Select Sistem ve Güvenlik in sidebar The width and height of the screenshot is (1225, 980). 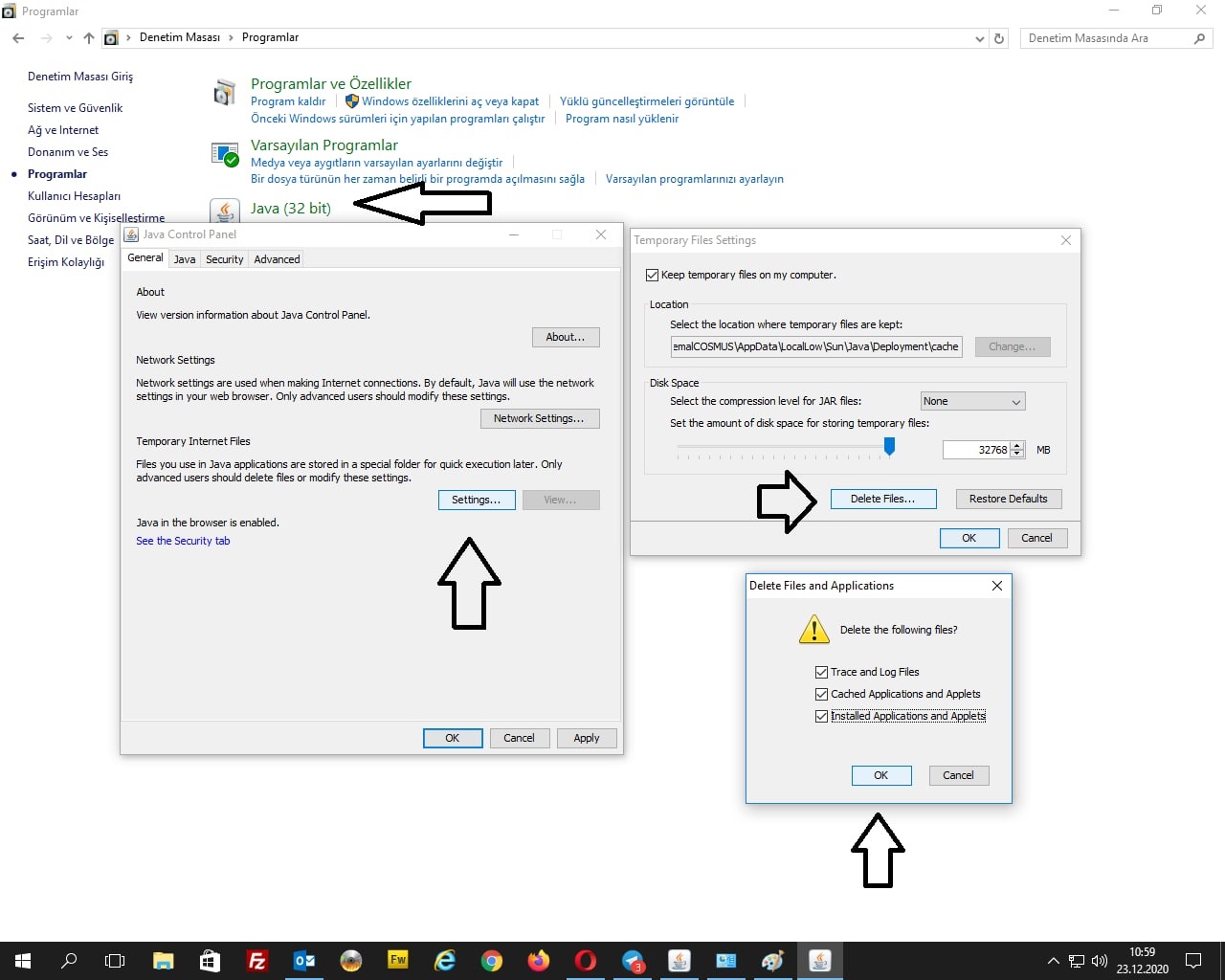75,108
